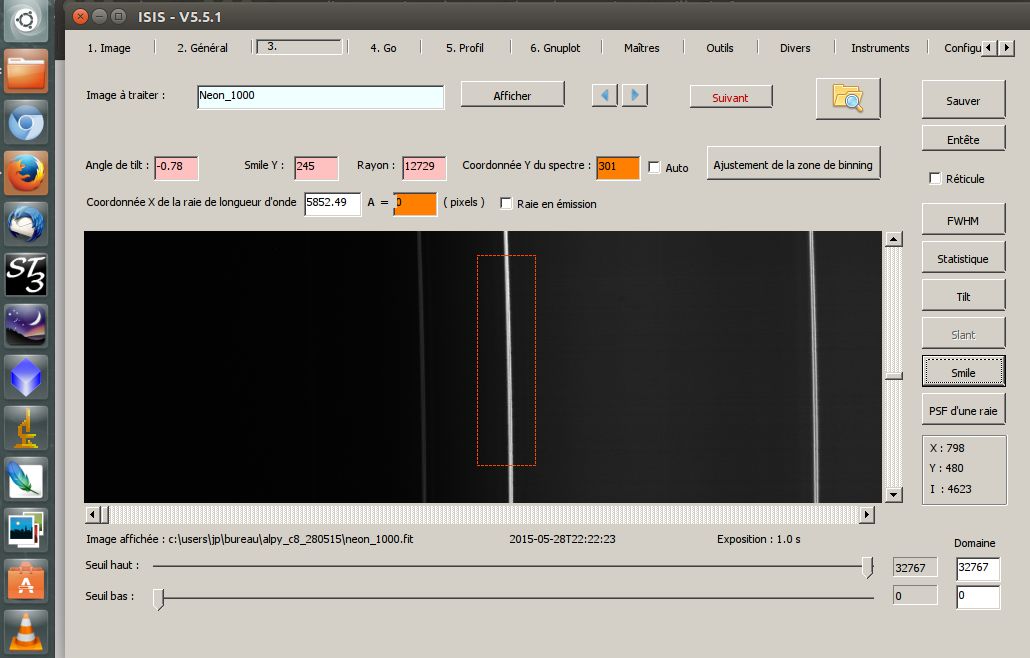1030x658 pixels.
Task: Click the folder search browse icon
Action: click(x=848, y=99)
